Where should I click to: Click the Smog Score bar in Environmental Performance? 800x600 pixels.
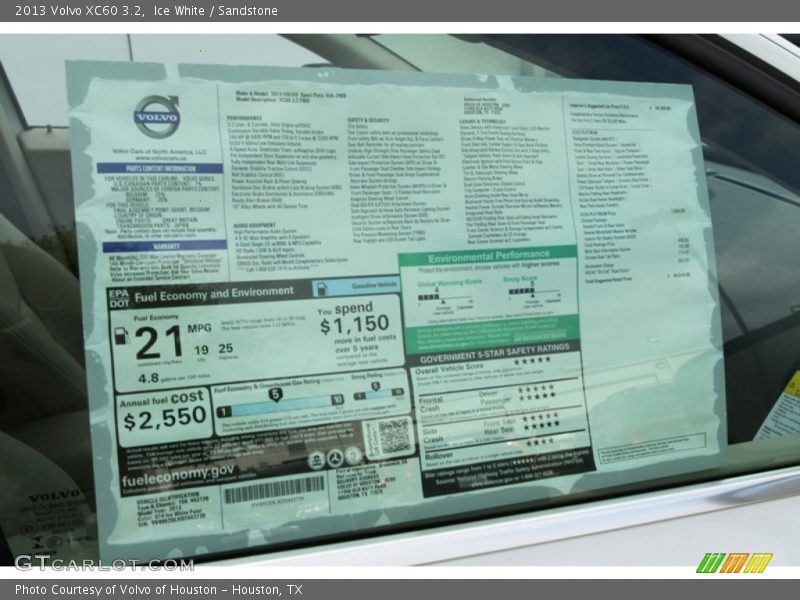point(534,292)
